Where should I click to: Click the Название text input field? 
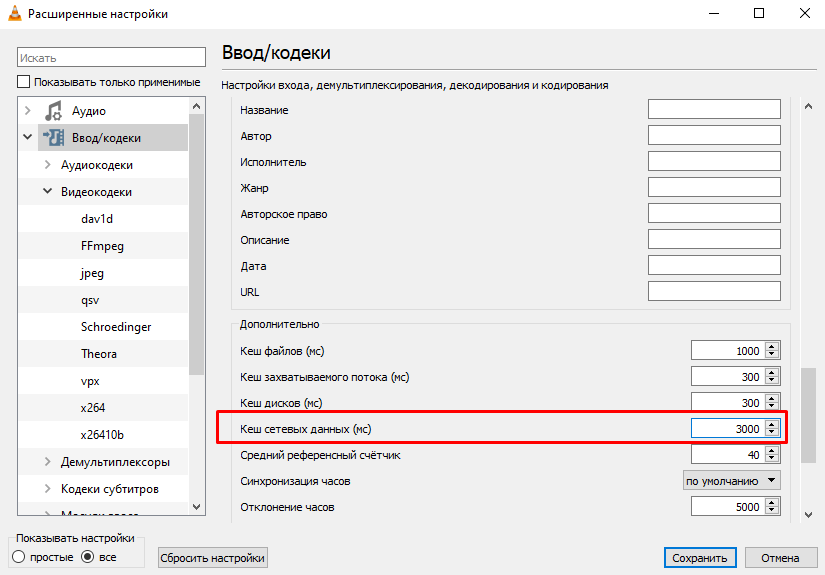pos(713,110)
